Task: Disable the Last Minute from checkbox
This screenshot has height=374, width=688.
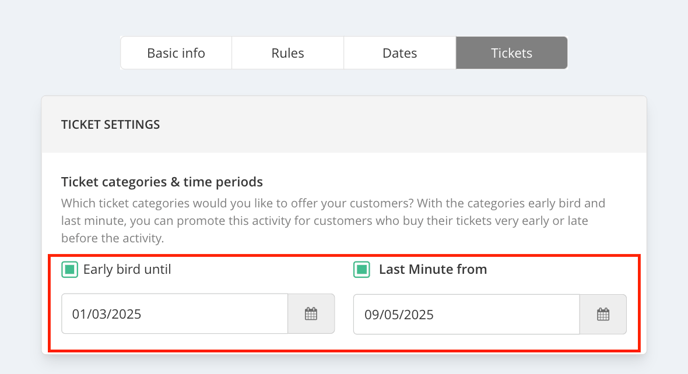Action: [x=362, y=270]
